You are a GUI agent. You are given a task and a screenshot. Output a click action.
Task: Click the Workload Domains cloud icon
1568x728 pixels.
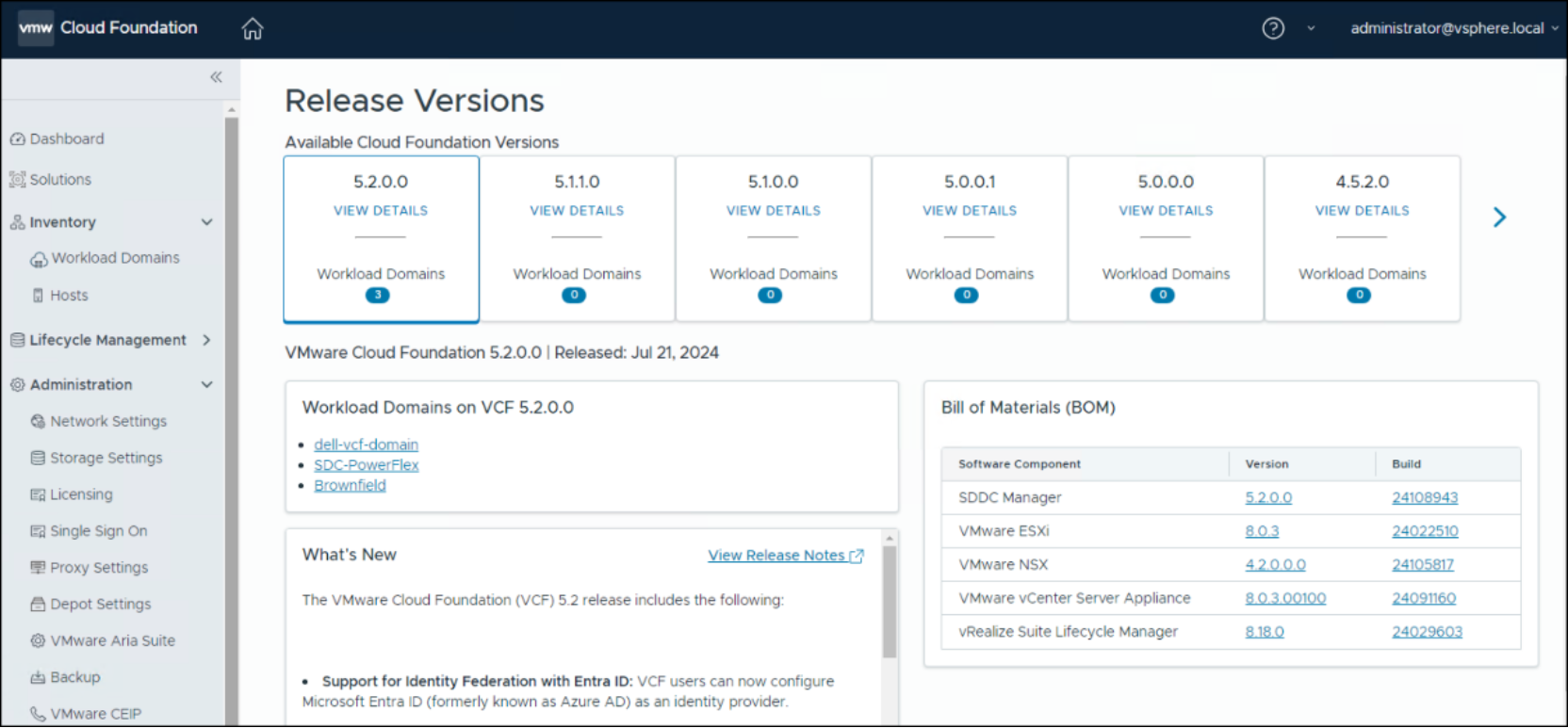point(39,259)
